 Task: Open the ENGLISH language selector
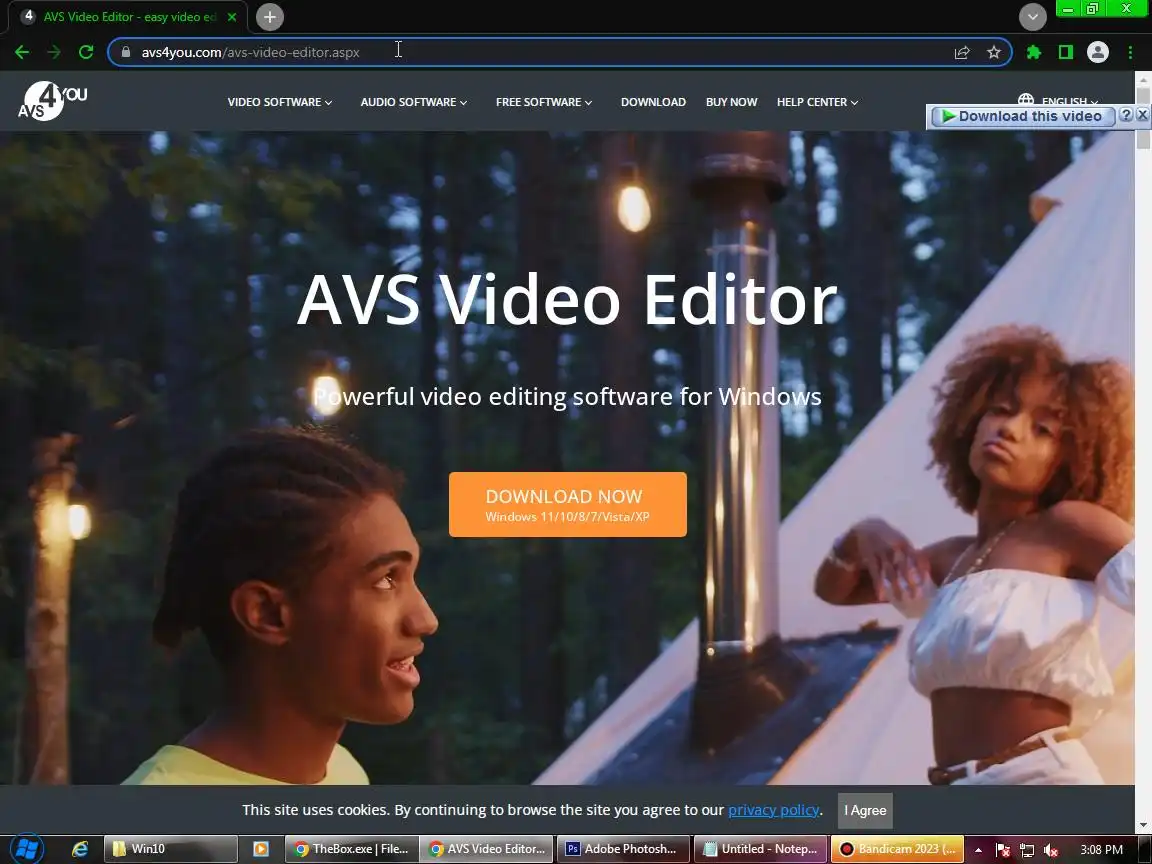tap(1058, 100)
